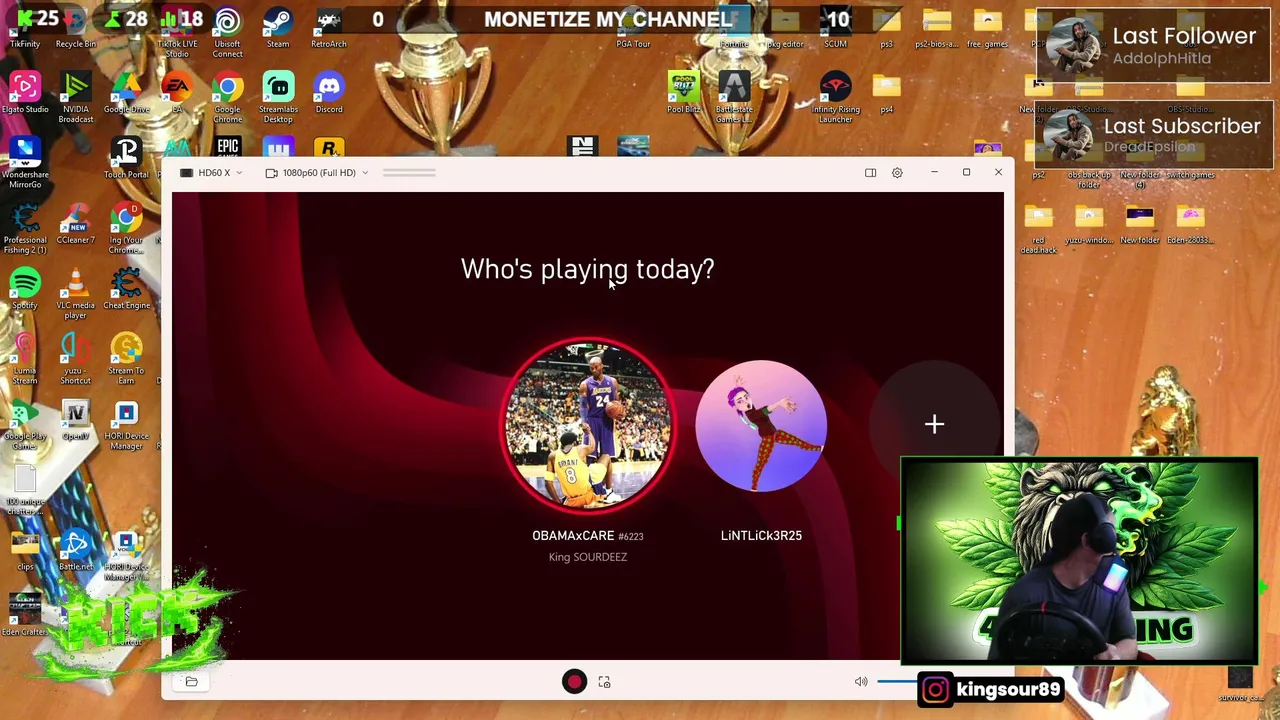This screenshot has height=720, width=1280.
Task: Open the yuzu-windo... desktop folder
Action: click(x=1089, y=224)
